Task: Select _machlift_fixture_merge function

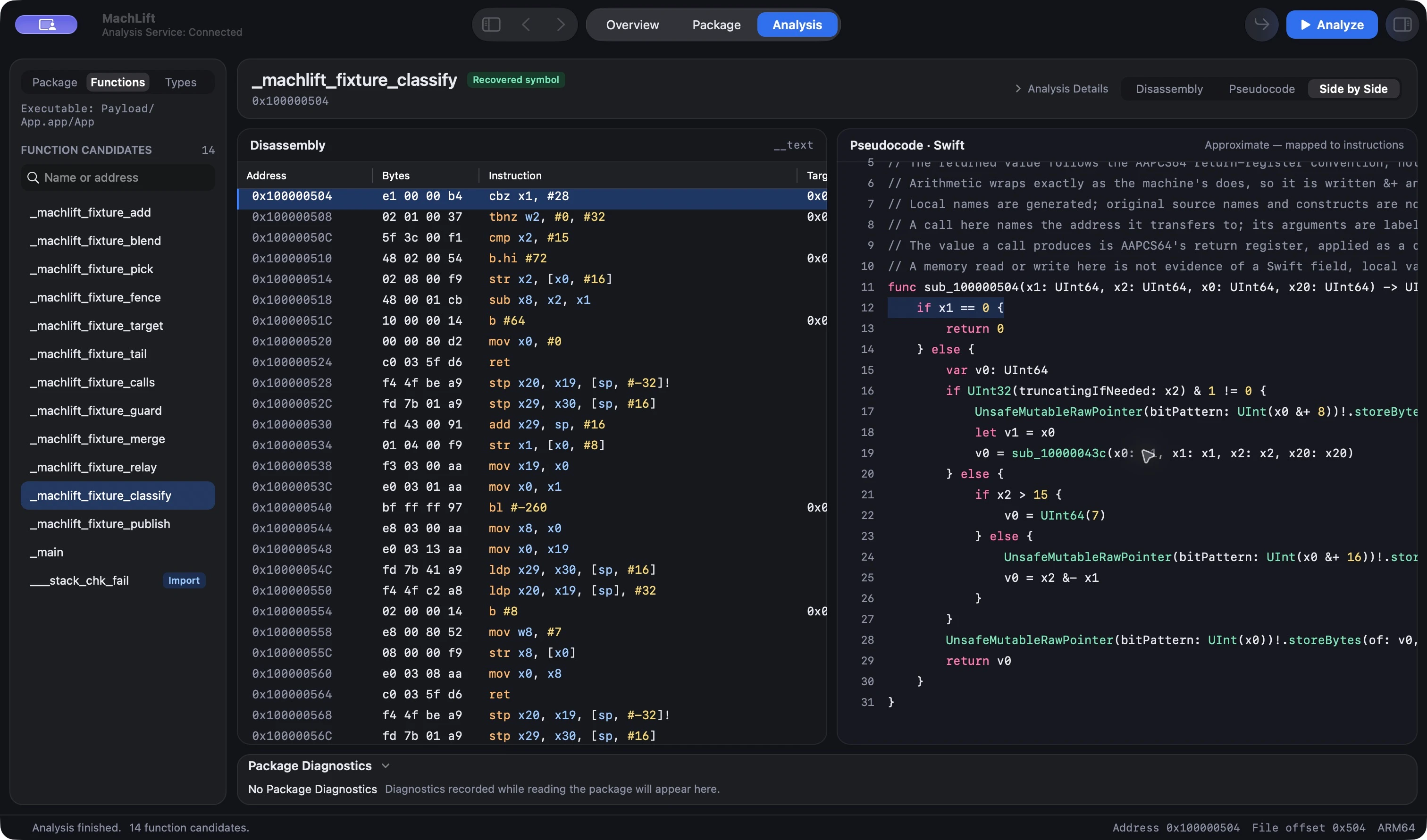Action: [x=118, y=439]
